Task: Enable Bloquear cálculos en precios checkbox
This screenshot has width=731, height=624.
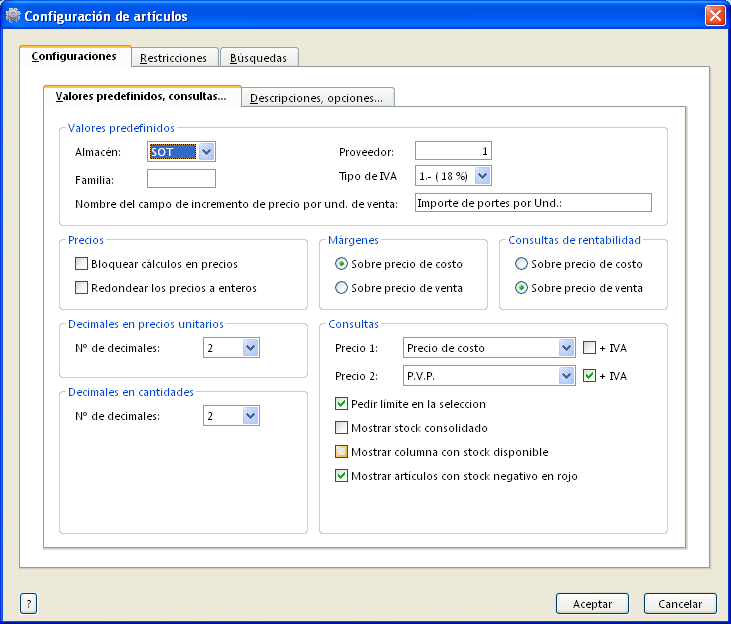Action: [82, 264]
